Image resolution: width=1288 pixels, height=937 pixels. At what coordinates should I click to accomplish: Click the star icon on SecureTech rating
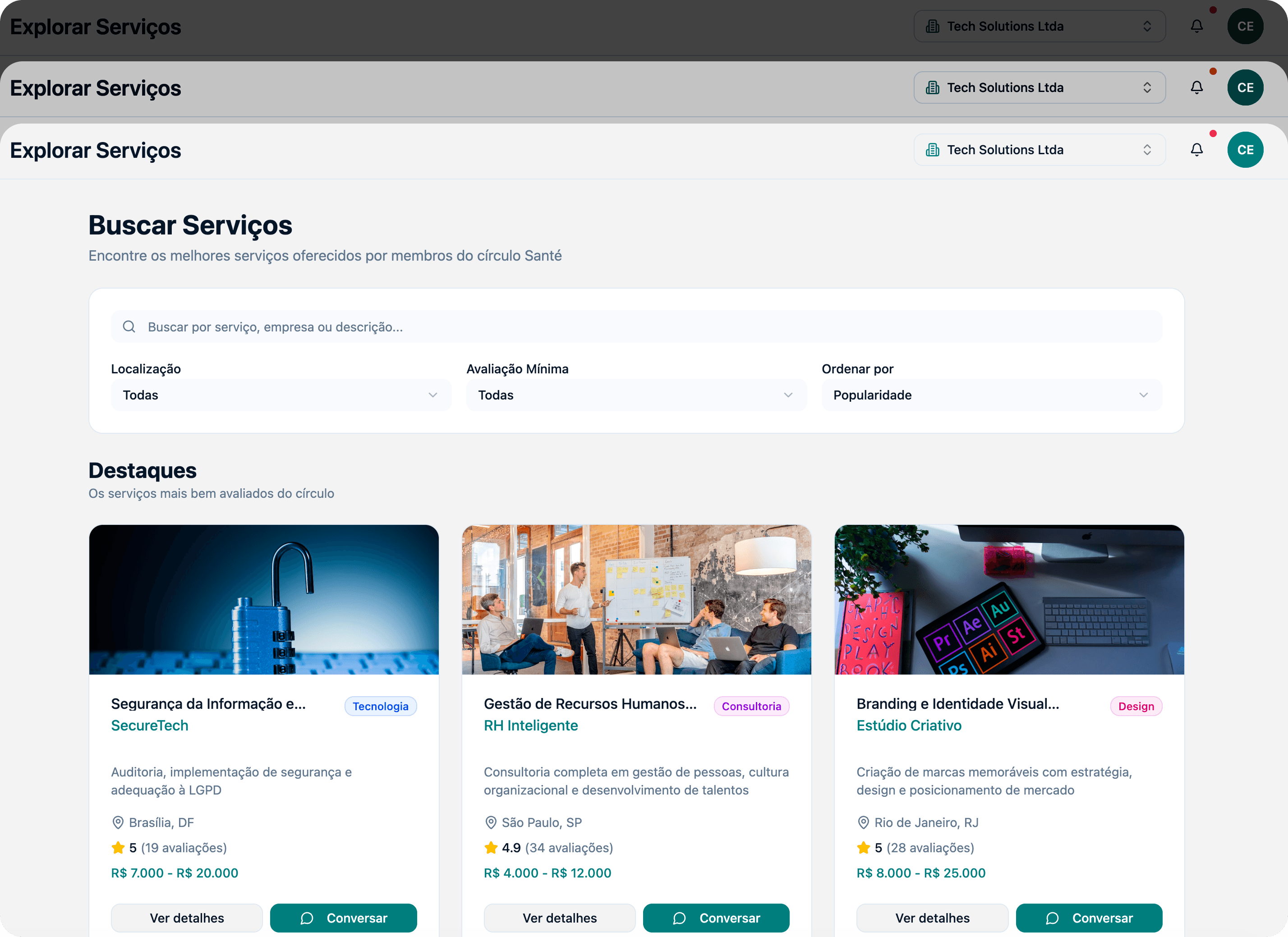point(118,847)
